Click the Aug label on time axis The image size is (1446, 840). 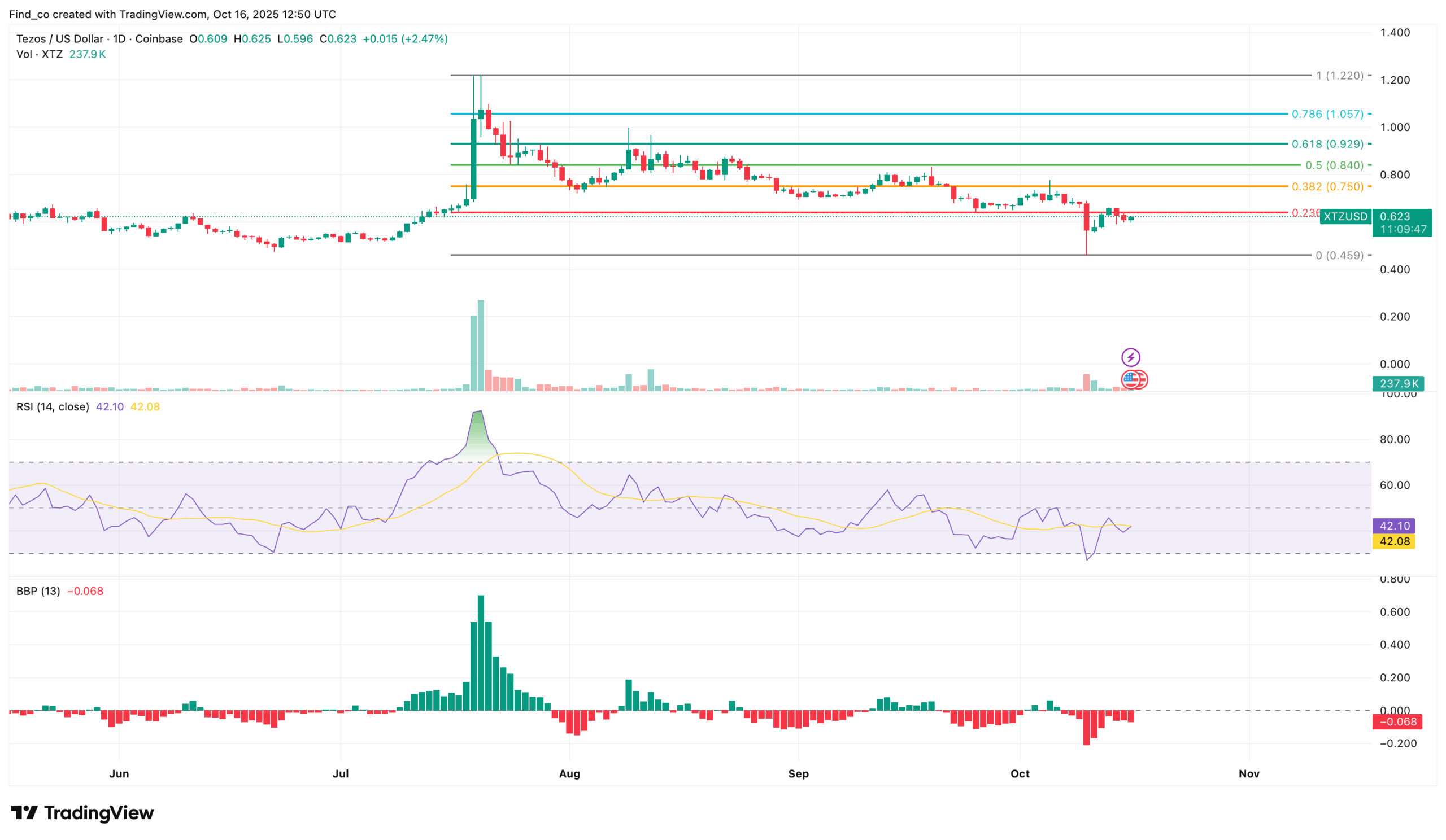click(x=569, y=773)
